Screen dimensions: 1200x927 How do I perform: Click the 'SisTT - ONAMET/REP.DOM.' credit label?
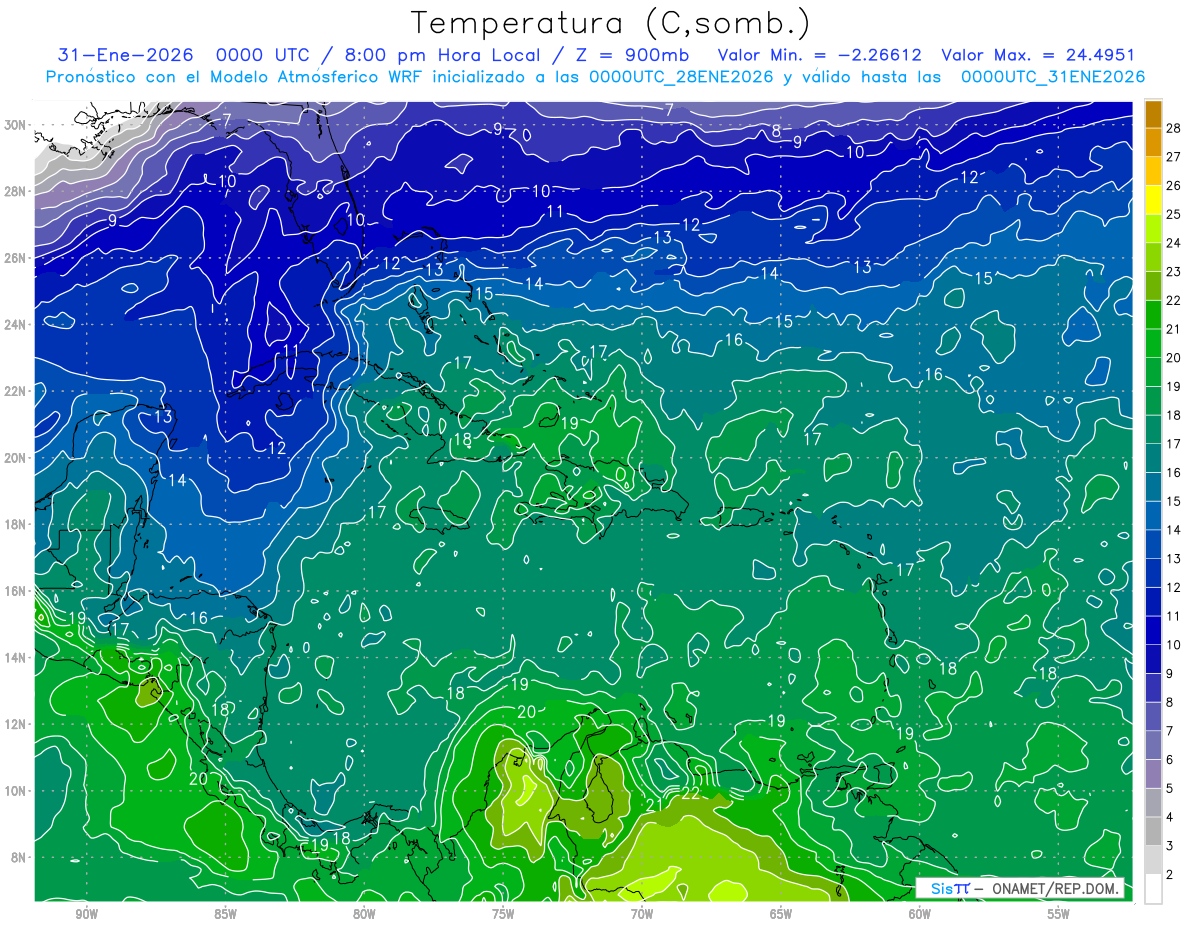1020,889
